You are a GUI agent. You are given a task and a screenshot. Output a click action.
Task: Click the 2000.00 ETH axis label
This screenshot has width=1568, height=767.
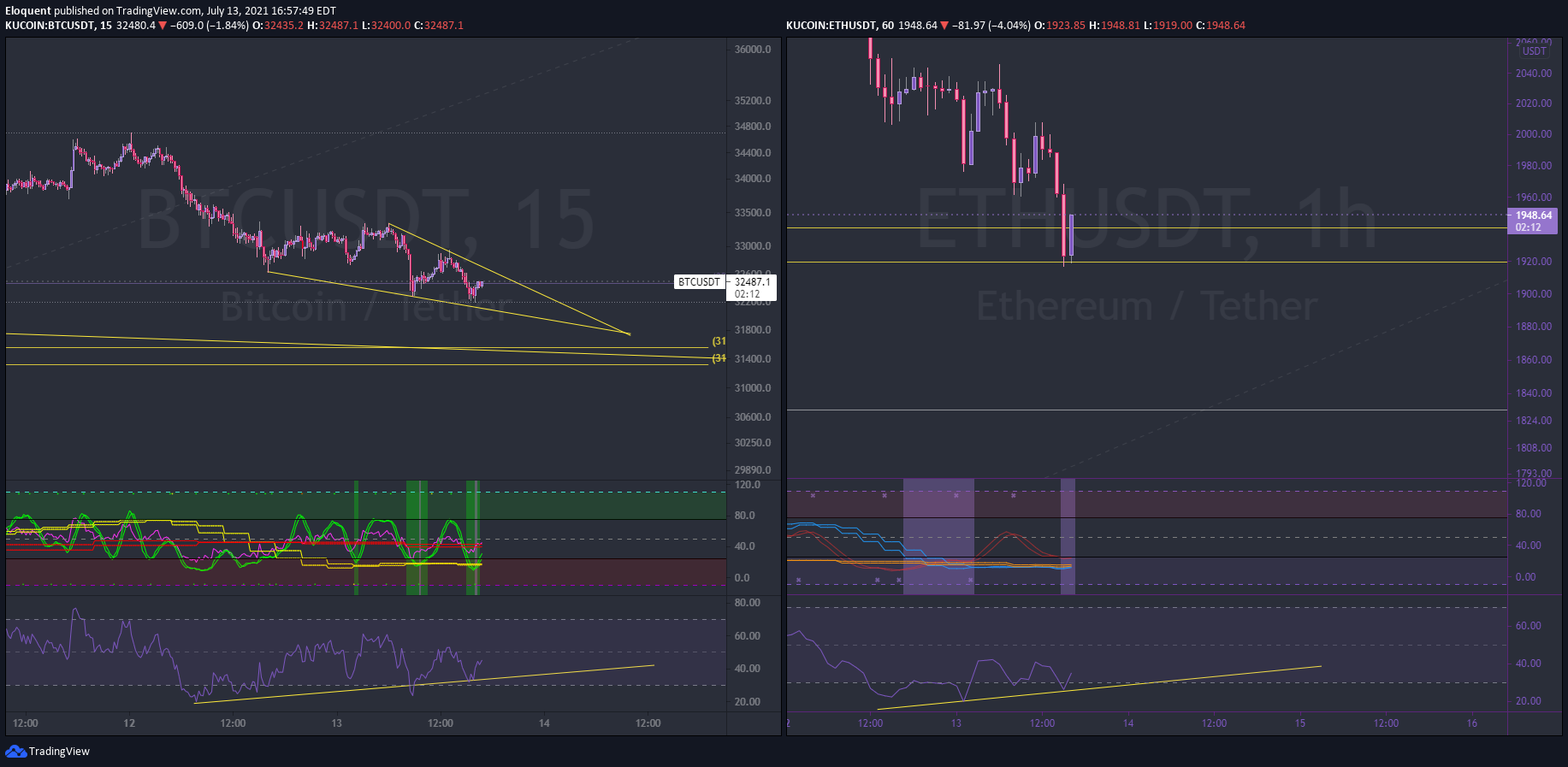click(x=1534, y=134)
